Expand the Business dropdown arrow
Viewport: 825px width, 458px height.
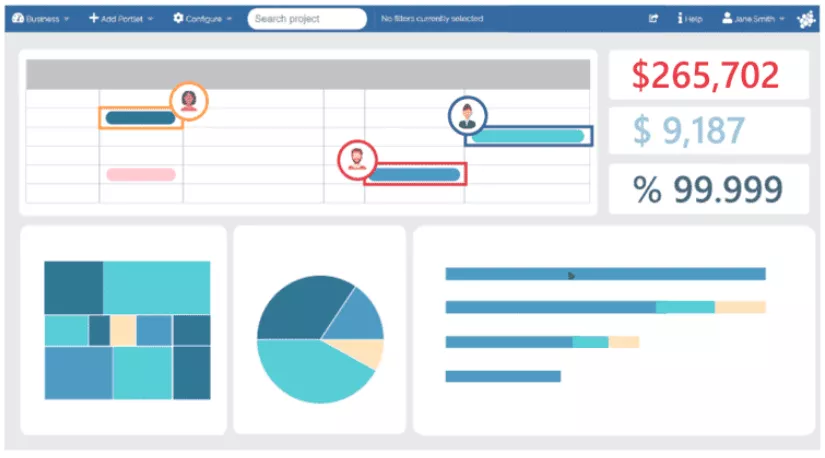pyautogui.click(x=66, y=19)
